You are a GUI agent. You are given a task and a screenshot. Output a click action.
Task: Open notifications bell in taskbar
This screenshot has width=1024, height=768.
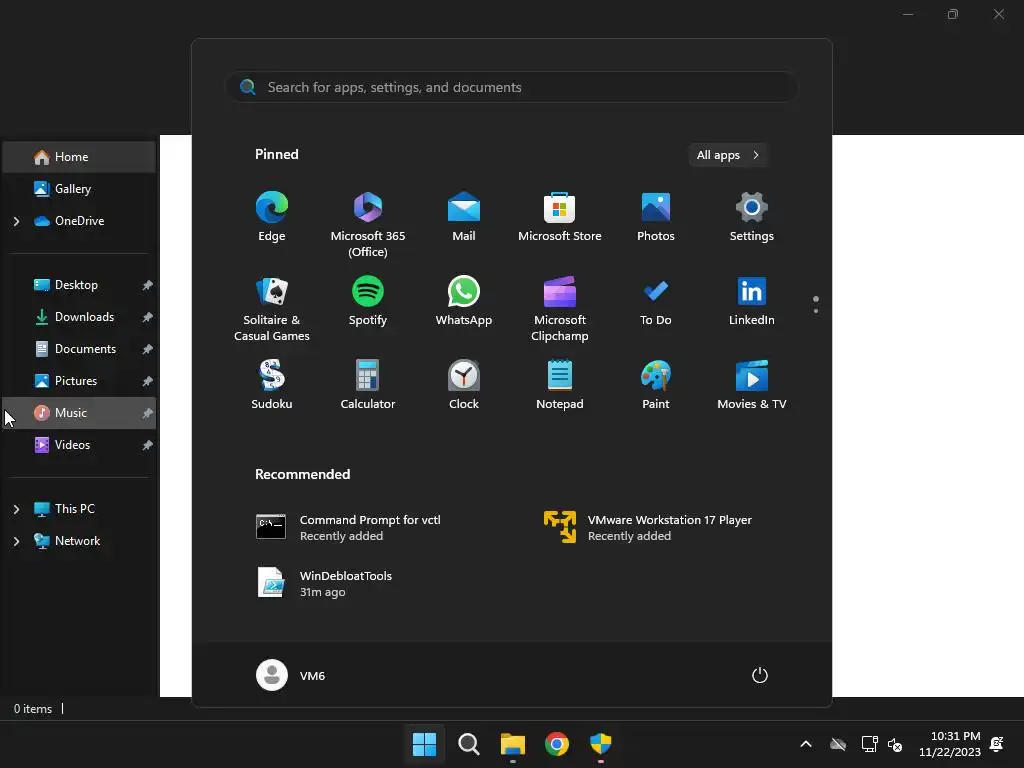pos(997,744)
